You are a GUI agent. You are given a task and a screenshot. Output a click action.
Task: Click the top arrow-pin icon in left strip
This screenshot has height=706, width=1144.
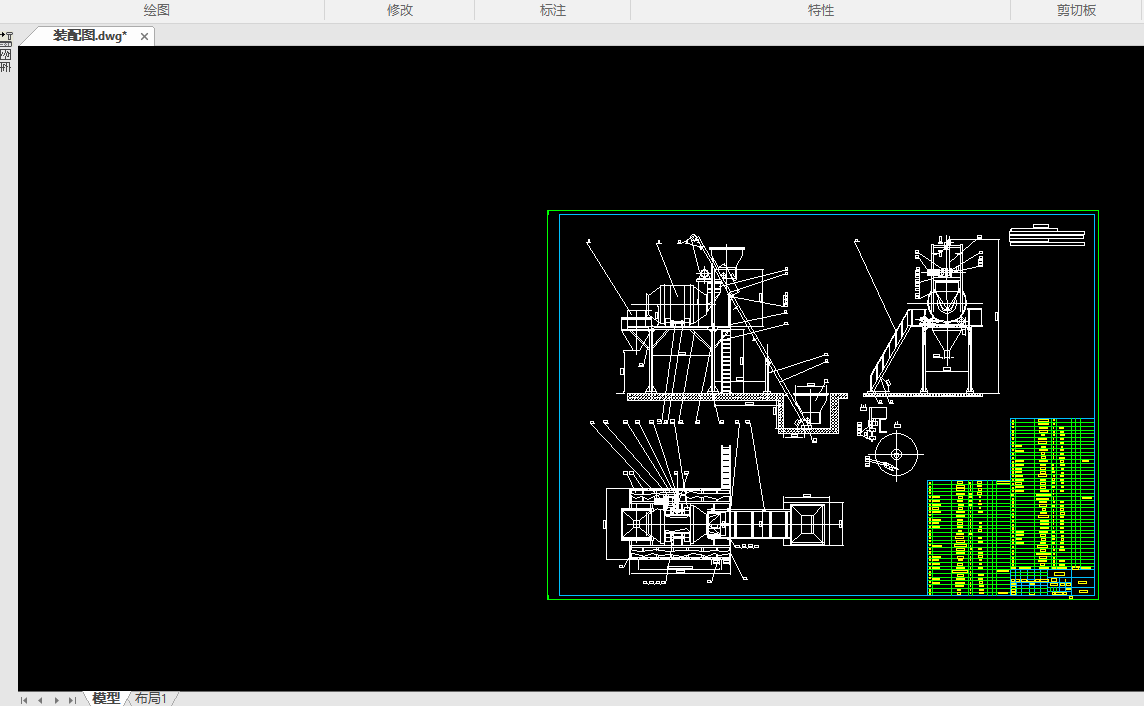click(7, 38)
